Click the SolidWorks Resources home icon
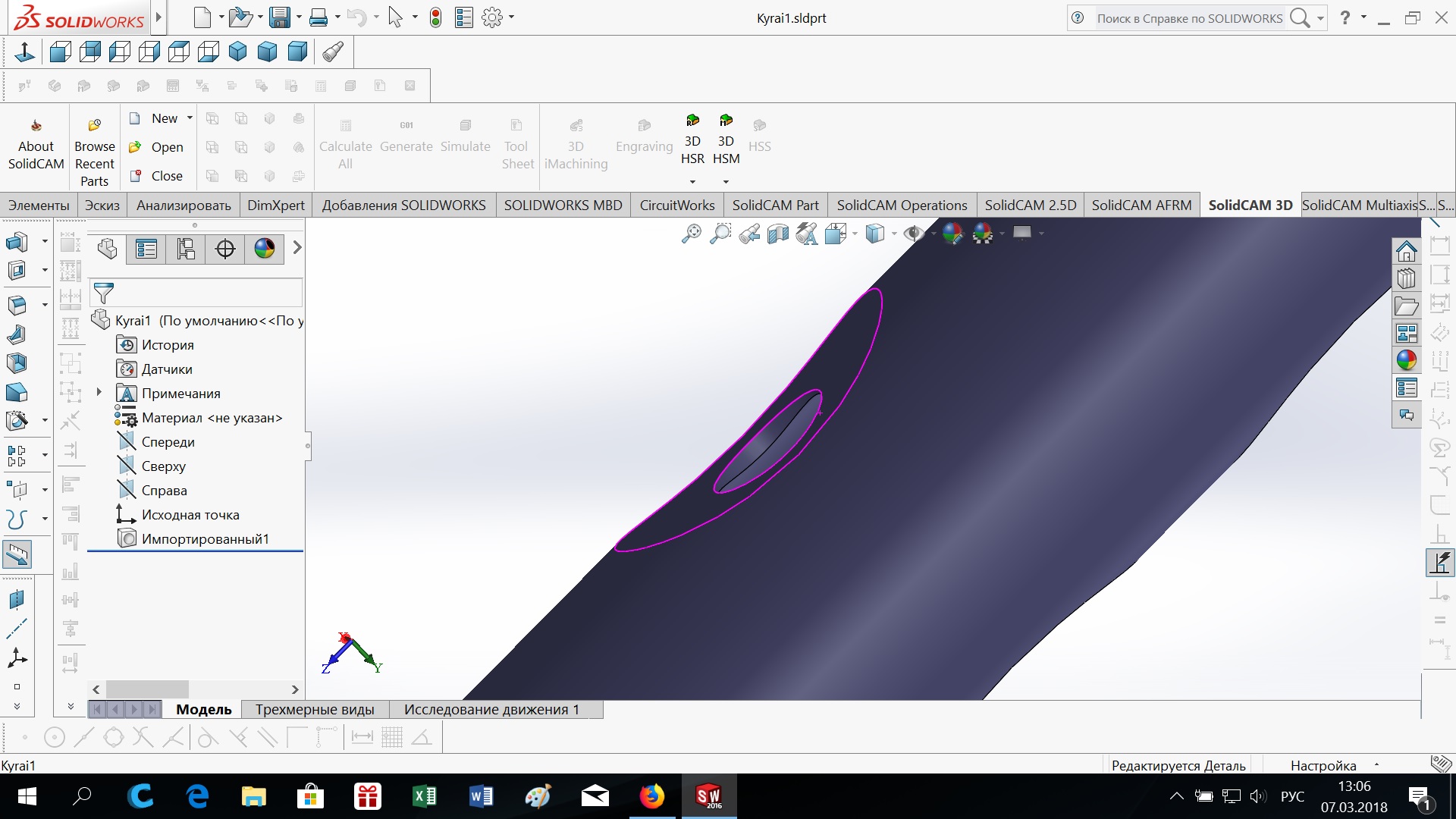The height and width of the screenshot is (819, 1456). point(1407,251)
